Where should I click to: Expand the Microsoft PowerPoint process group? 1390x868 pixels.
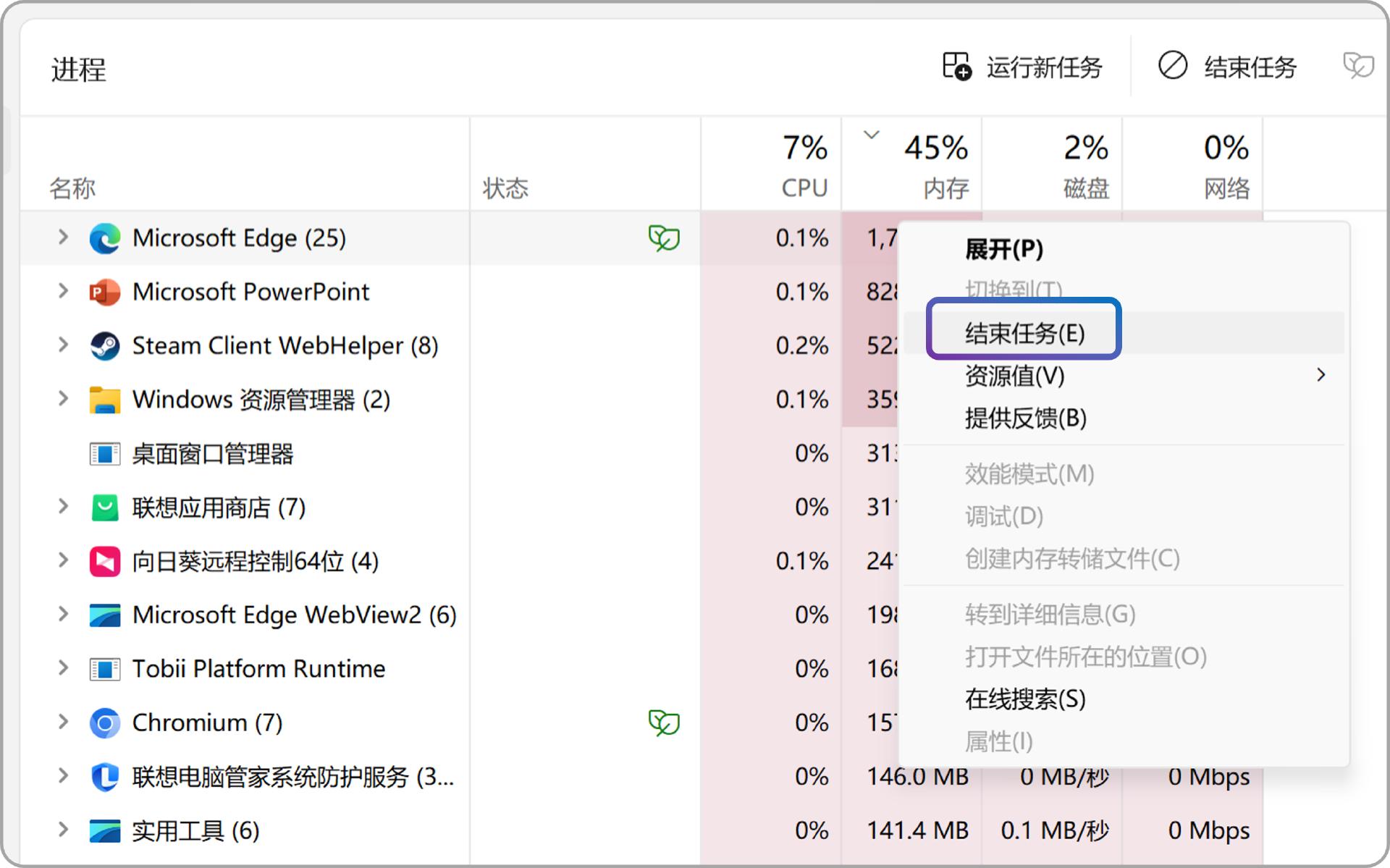pyautogui.click(x=63, y=291)
